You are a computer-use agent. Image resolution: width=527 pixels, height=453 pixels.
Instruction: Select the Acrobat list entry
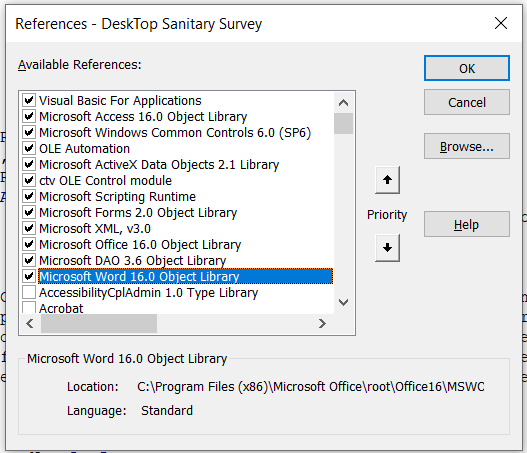click(x=61, y=308)
